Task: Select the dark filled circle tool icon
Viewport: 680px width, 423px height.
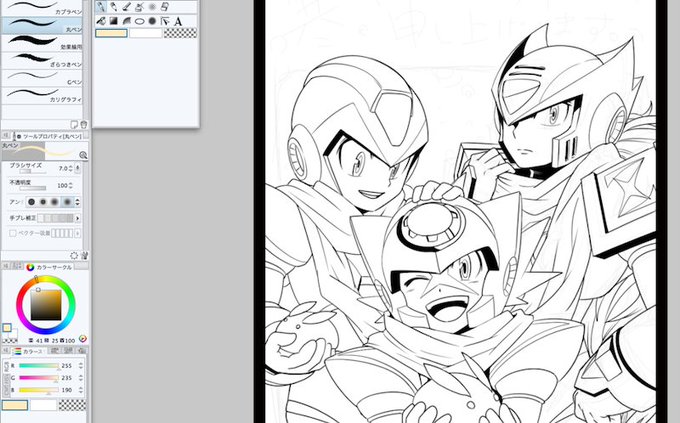Action: 152,21
